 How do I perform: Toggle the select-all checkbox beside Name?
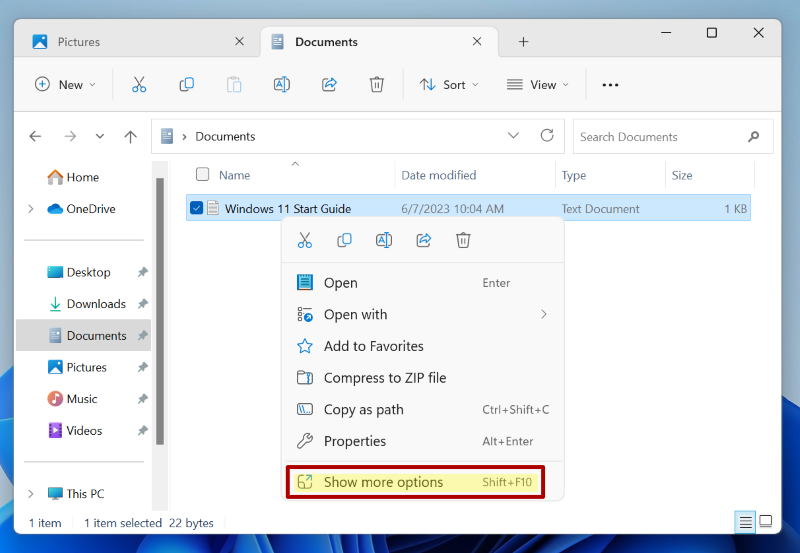click(x=203, y=174)
